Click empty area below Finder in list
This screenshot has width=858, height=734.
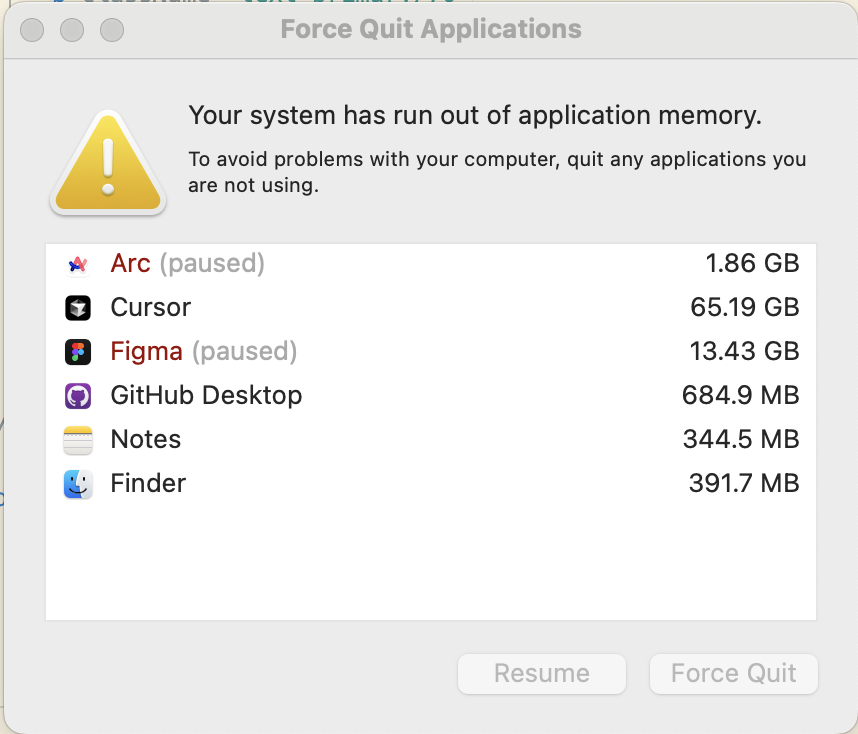point(430,560)
